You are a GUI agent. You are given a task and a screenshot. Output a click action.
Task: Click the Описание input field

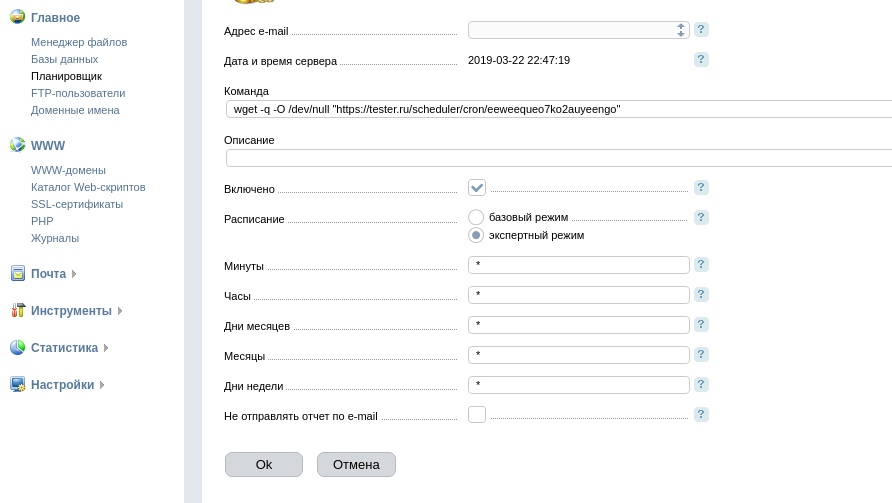point(558,158)
